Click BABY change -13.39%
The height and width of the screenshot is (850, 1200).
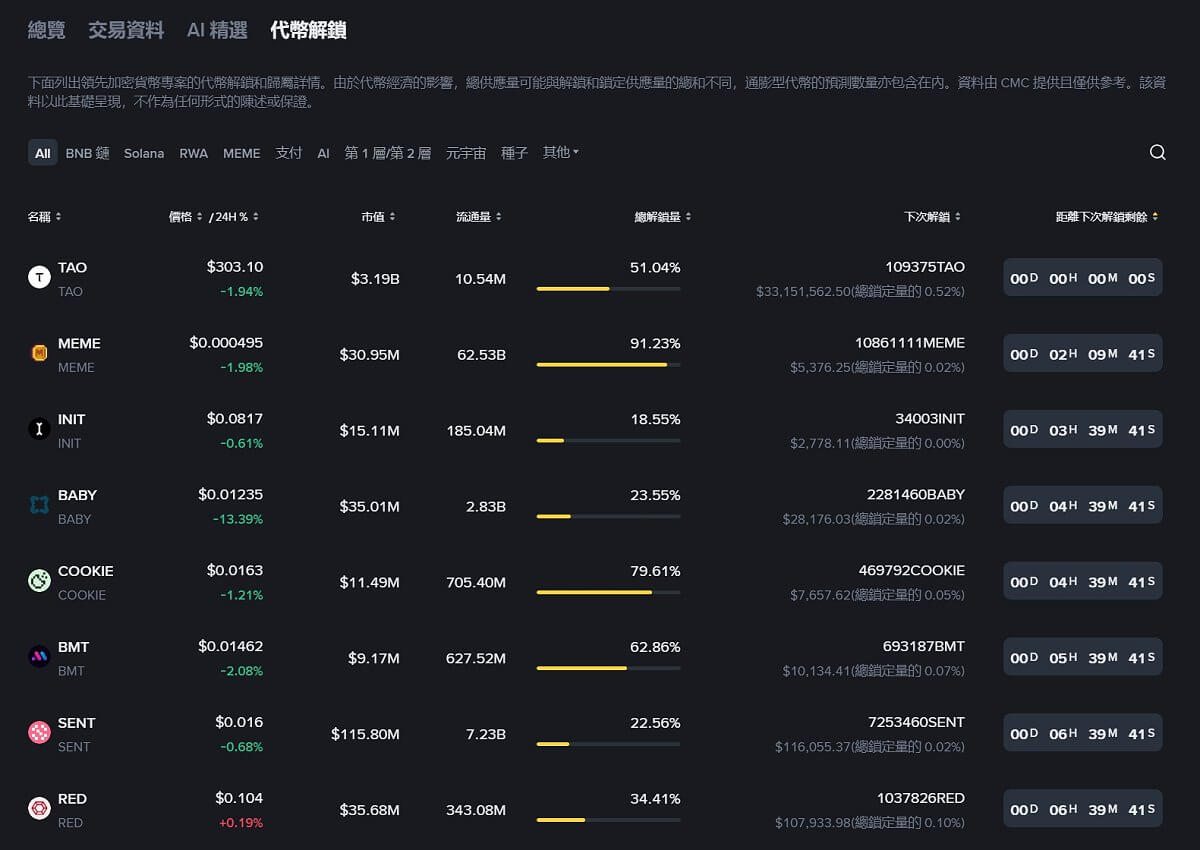coord(238,519)
